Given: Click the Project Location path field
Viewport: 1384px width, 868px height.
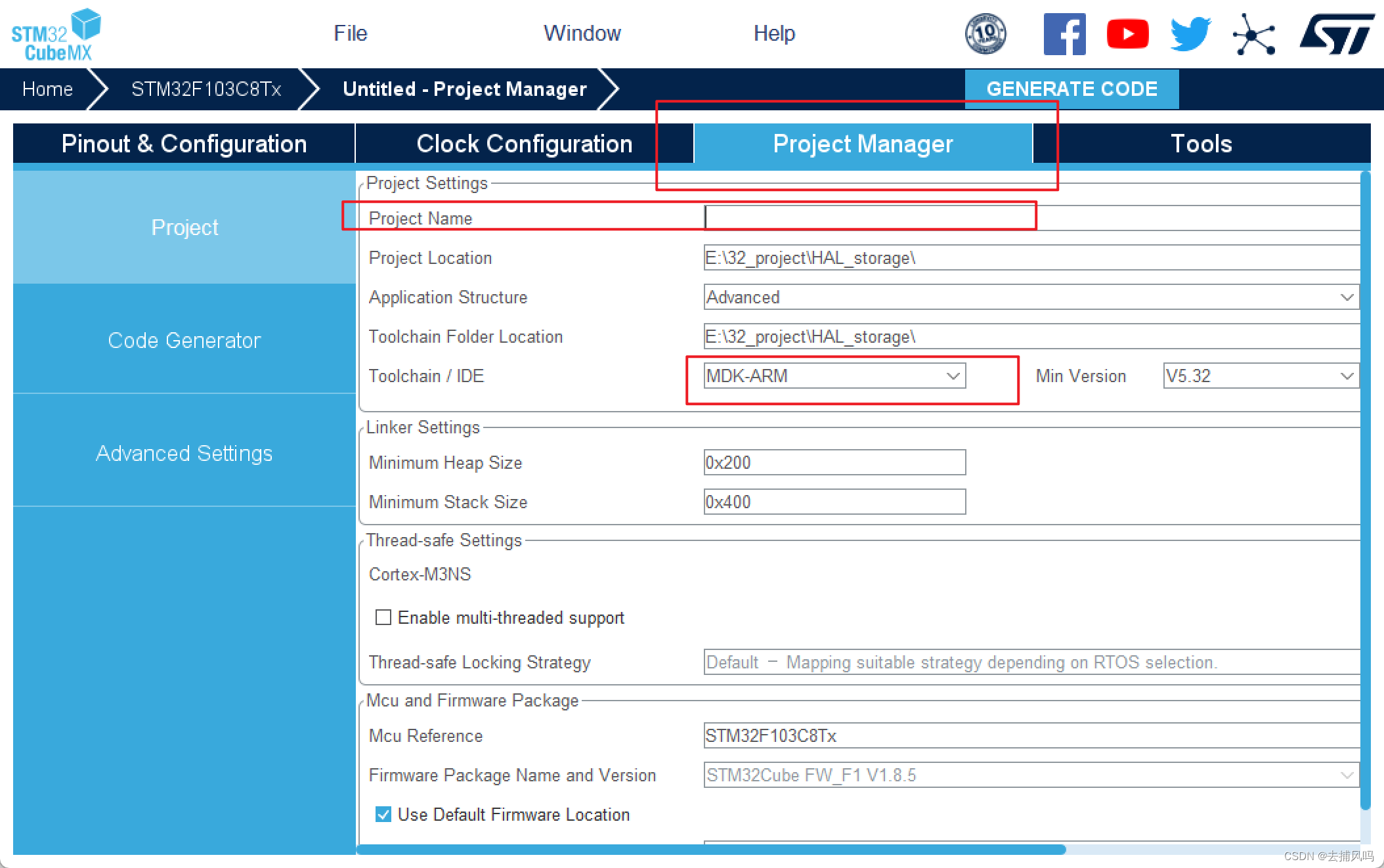Looking at the screenshot, I should tap(1031, 257).
